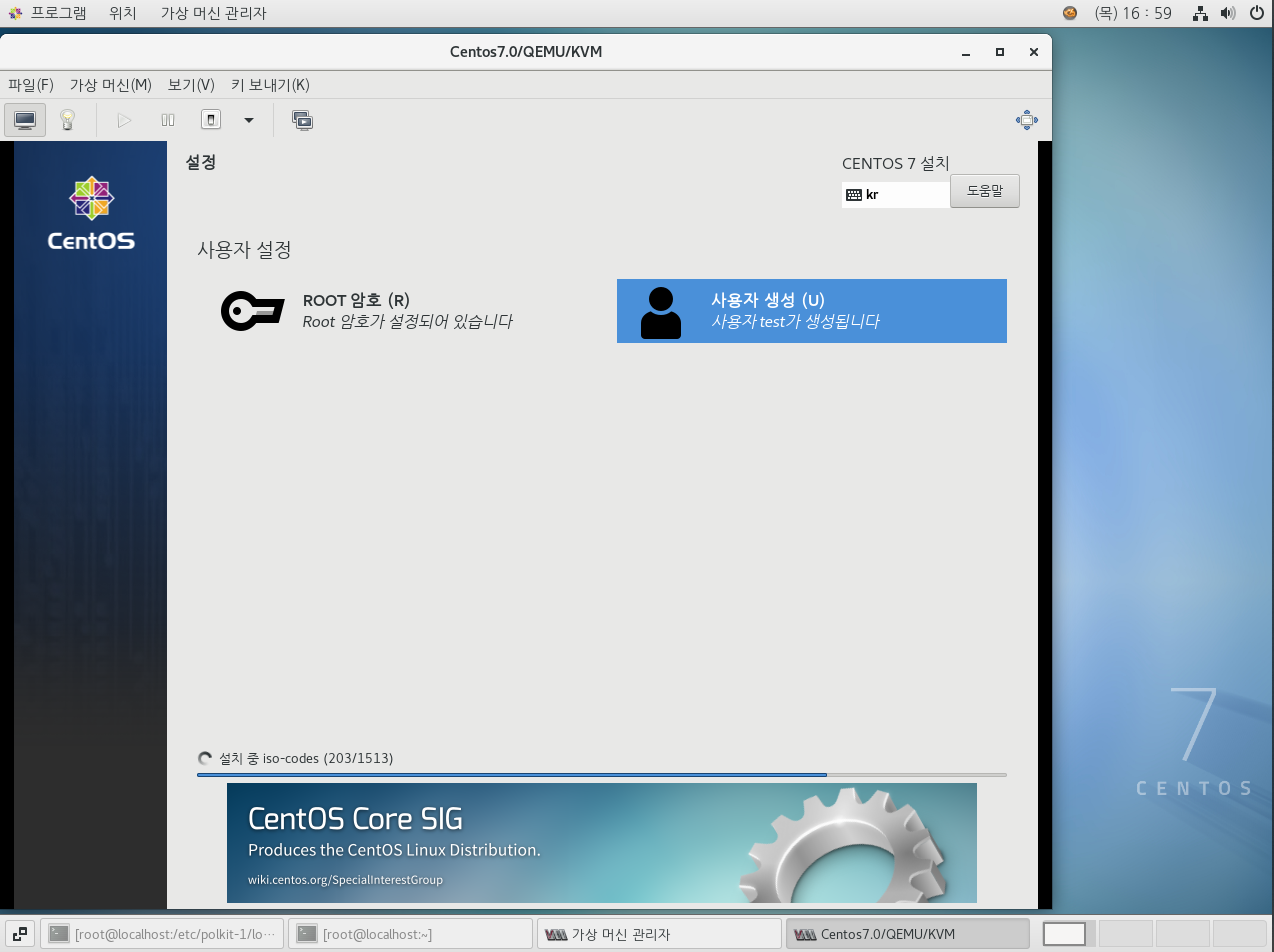The height and width of the screenshot is (952, 1274).
Task: Open 사용자 생성 (U) settings
Action: [812, 311]
